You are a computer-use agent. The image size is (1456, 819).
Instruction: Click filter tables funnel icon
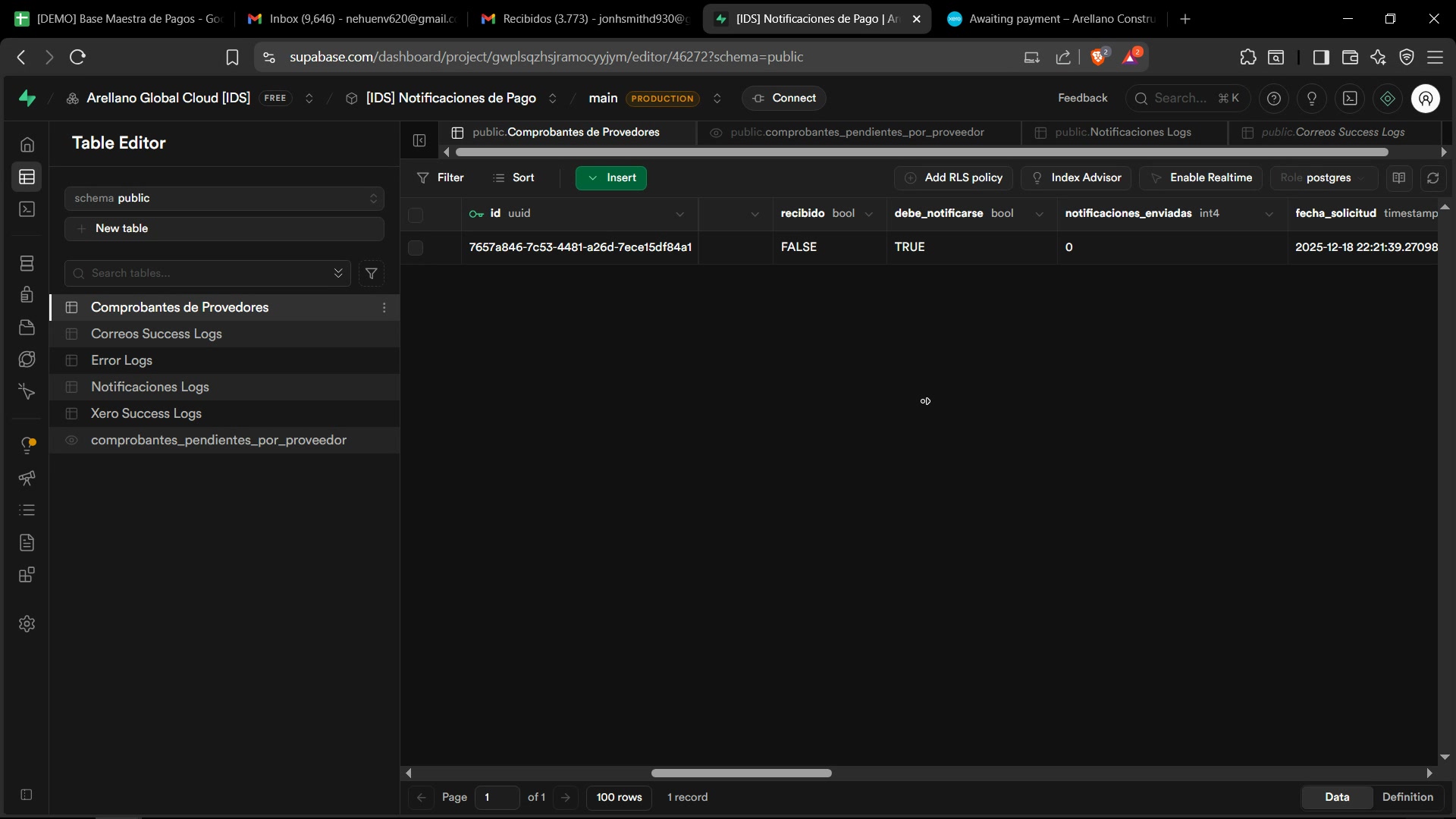pos(372,273)
